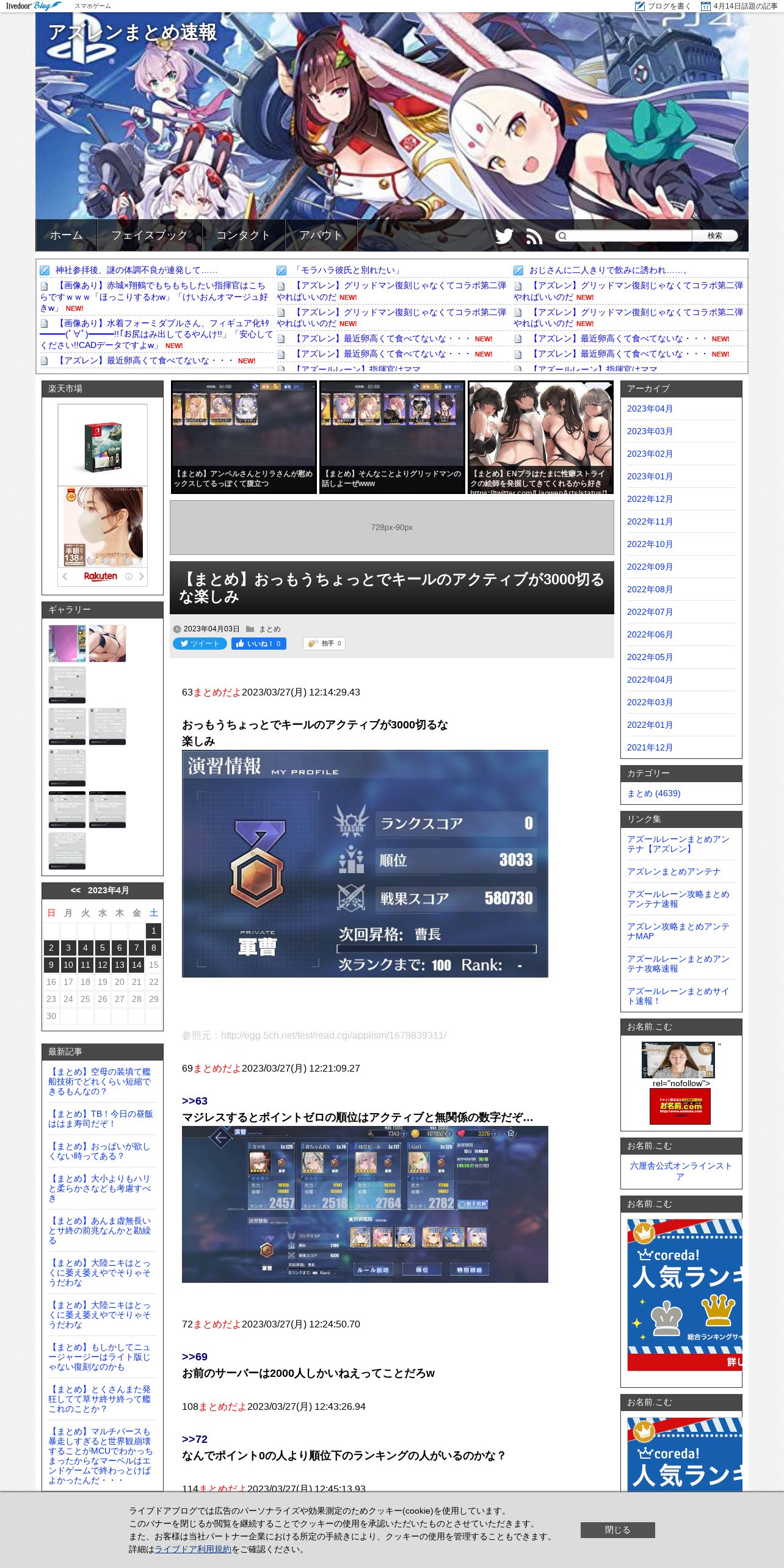Viewport: 784px width, 1568px height.
Task: Open the first gallery thumbnail
Action: click(x=67, y=643)
